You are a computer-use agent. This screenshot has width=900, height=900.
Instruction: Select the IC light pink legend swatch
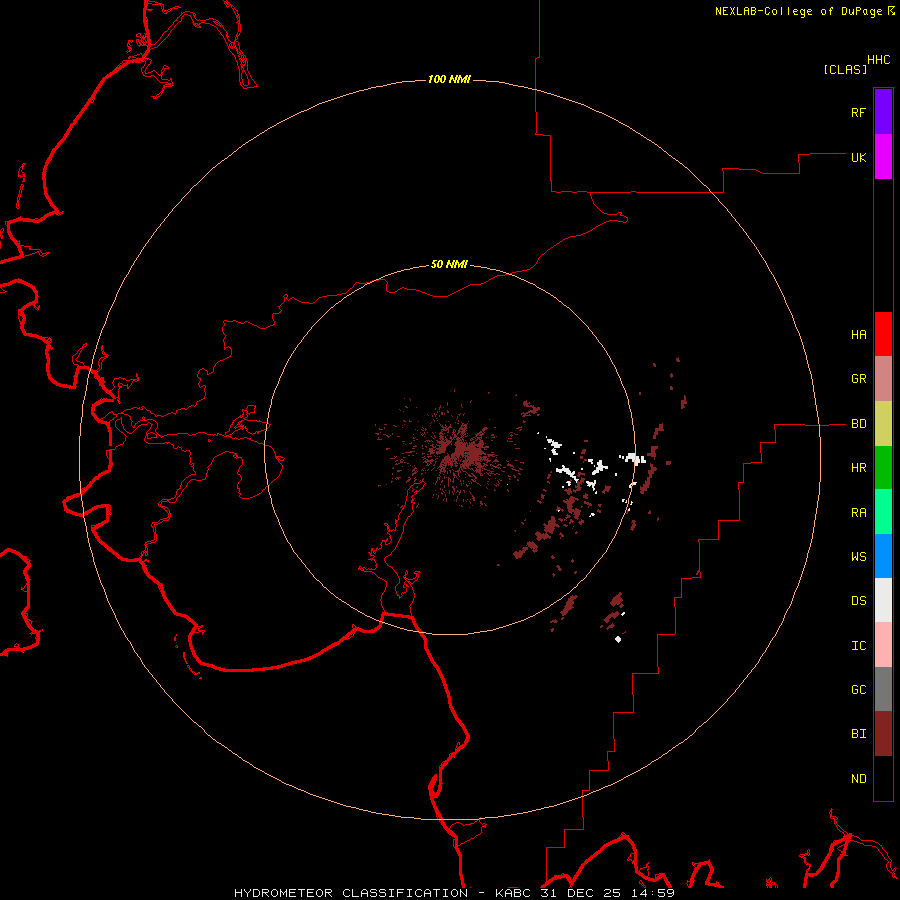[x=883, y=645]
